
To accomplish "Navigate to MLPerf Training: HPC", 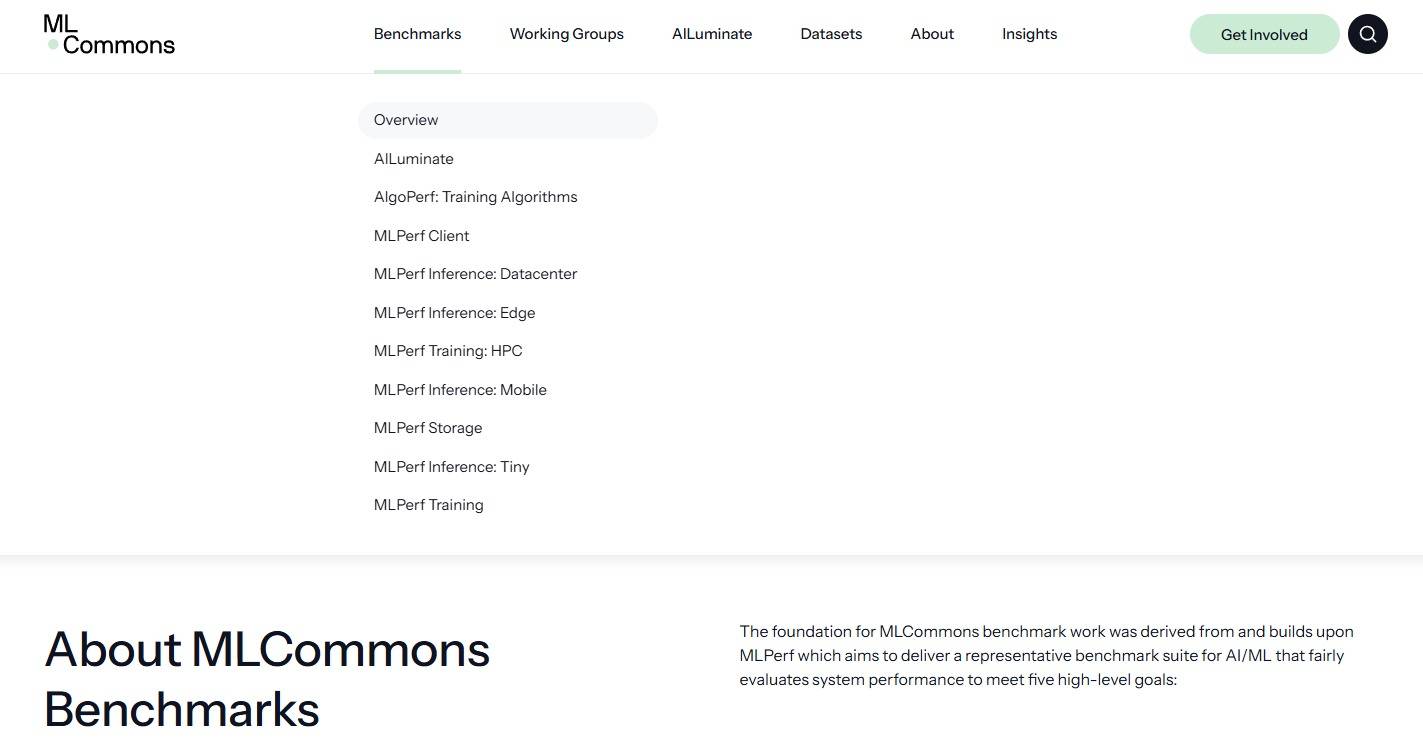I will point(448,351).
